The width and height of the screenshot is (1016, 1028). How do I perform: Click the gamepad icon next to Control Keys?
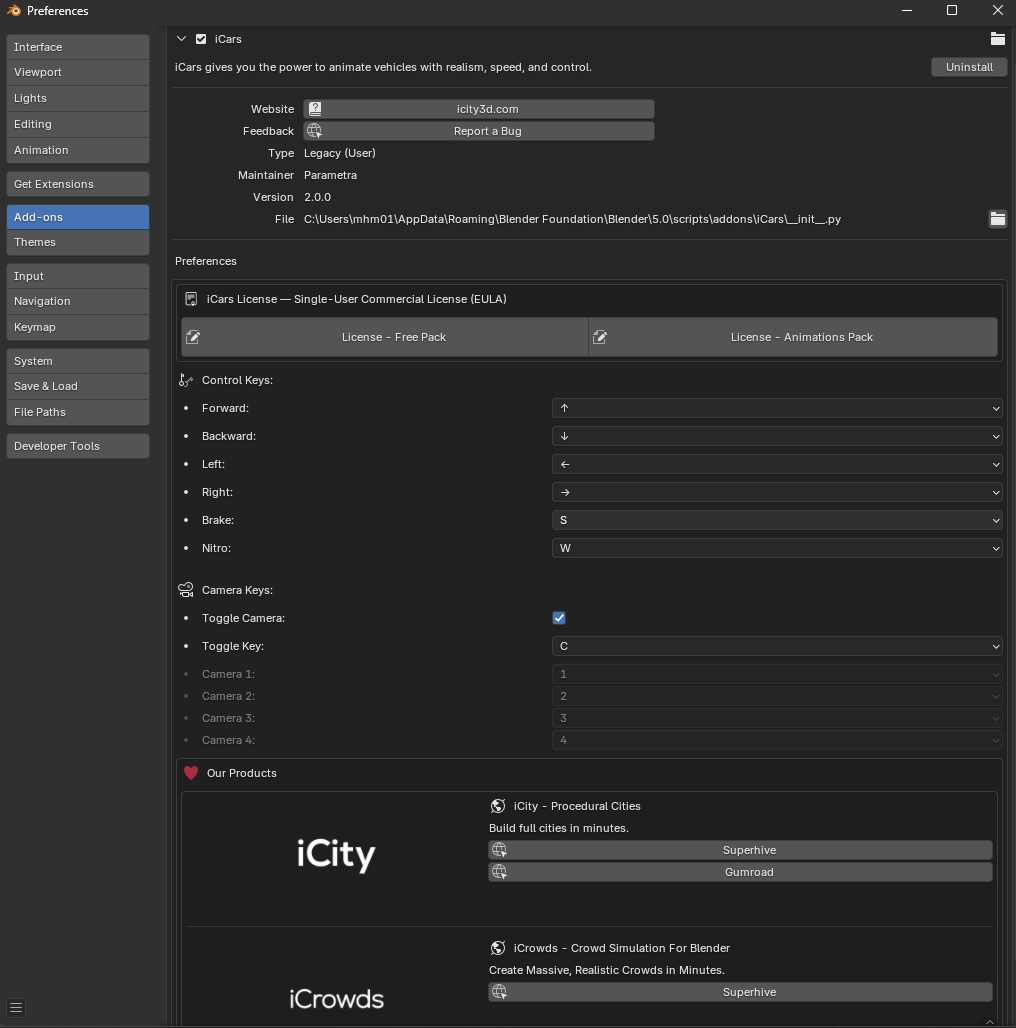pyautogui.click(x=186, y=380)
